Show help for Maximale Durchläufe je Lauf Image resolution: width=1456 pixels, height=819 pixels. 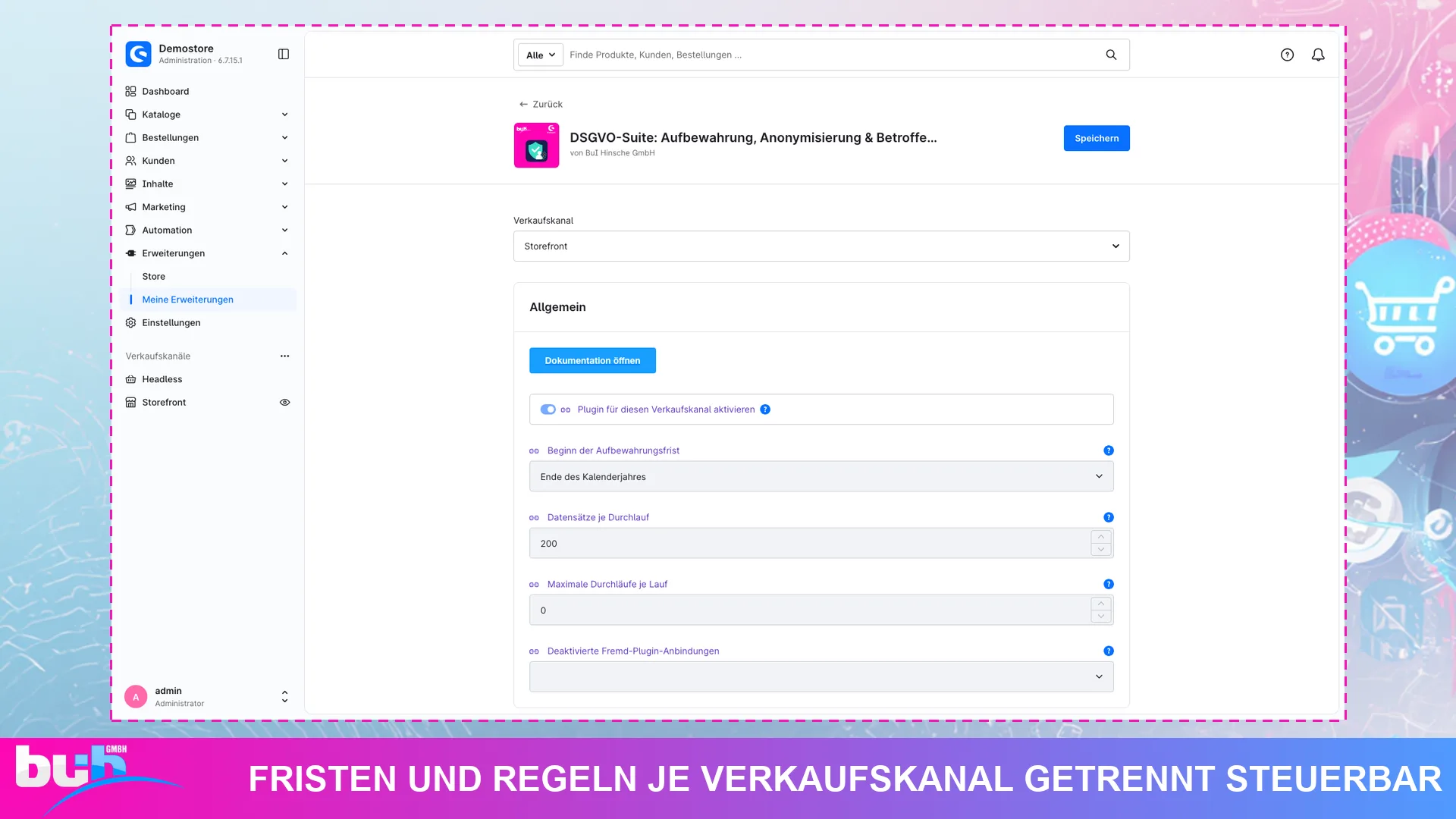point(1108,584)
